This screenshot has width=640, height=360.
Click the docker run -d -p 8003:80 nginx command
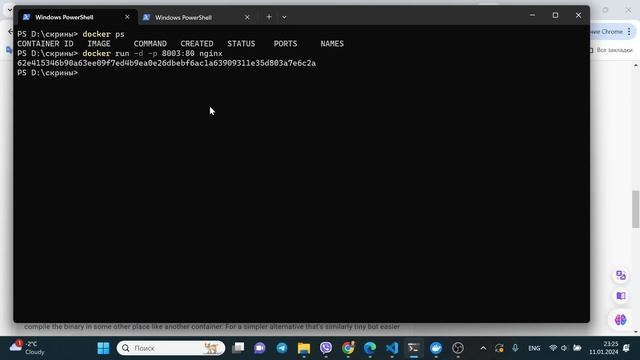[x=152, y=53]
